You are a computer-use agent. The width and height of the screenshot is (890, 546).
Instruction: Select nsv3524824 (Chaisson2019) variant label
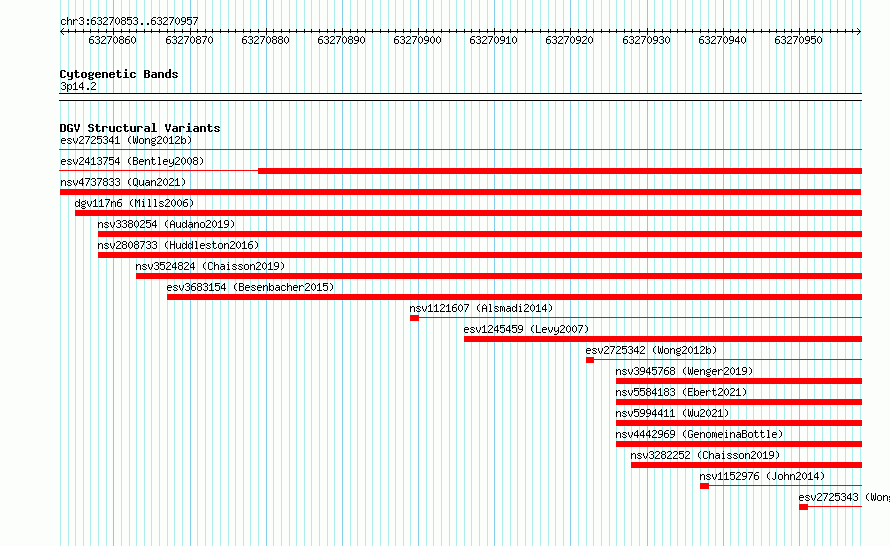click(x=210, y=266)
